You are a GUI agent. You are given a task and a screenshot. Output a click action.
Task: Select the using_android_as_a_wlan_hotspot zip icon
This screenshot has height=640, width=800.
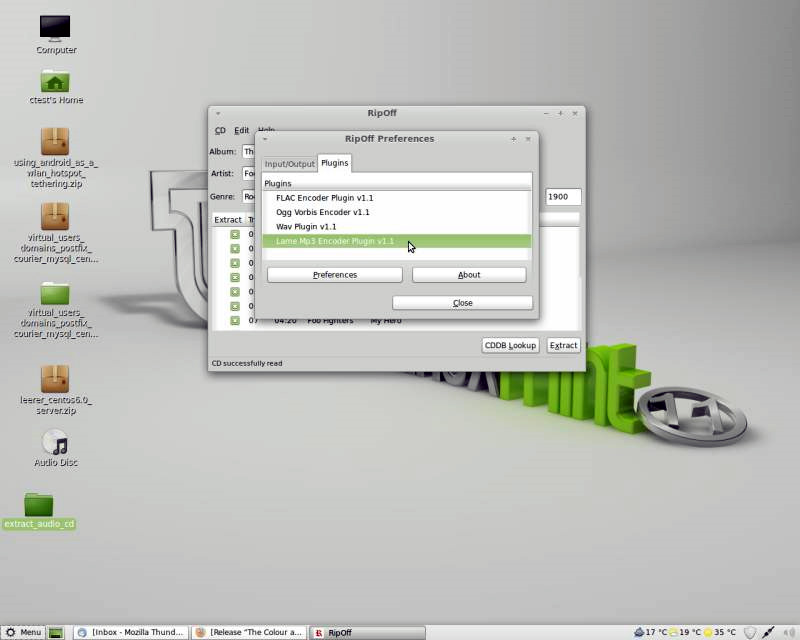[x=55, y=141]
